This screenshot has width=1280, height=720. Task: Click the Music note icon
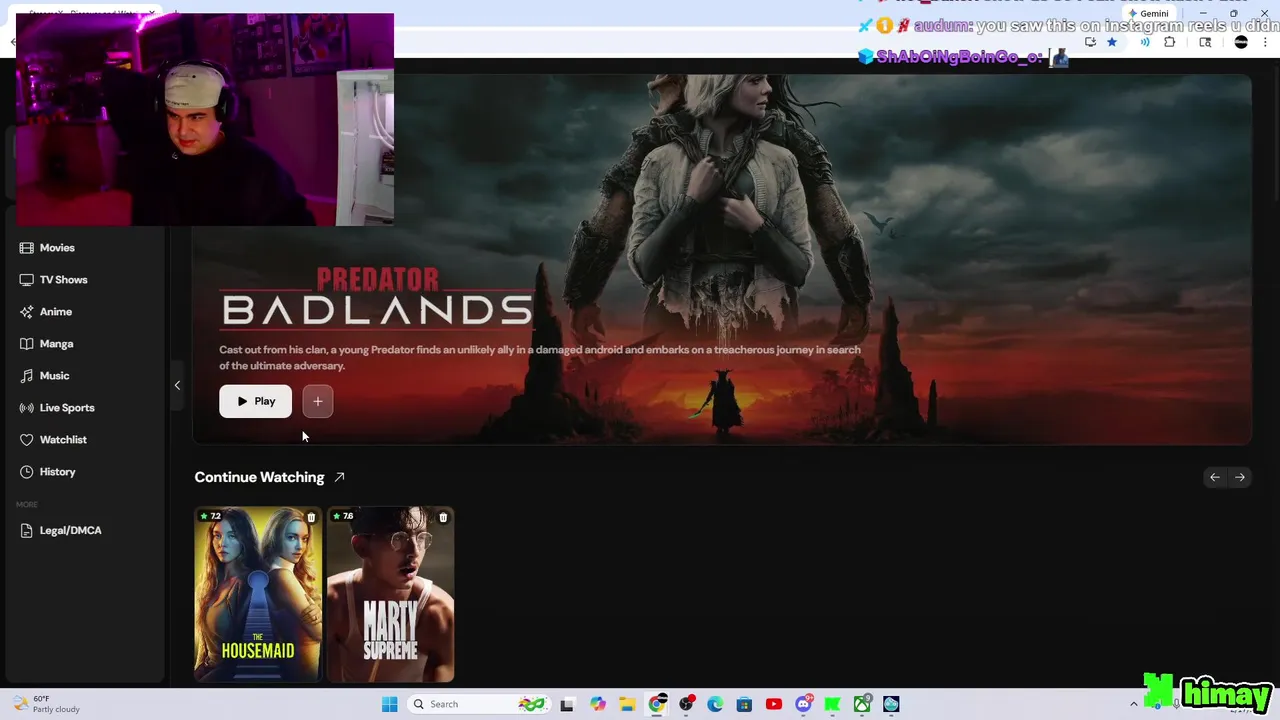coord(27,376)
